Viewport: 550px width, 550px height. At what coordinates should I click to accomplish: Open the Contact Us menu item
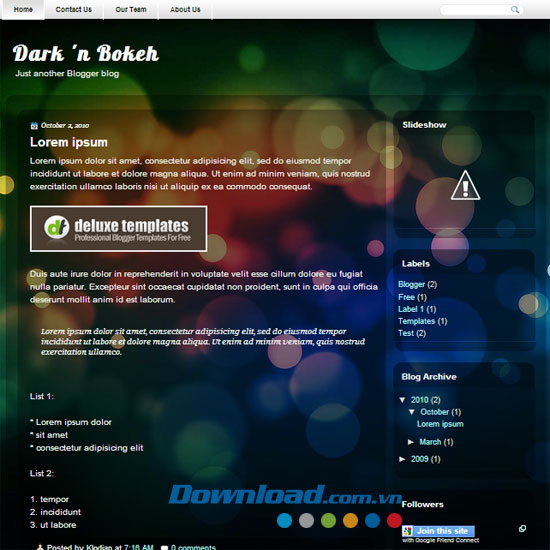pyautogui.click(x=74, y=9)
